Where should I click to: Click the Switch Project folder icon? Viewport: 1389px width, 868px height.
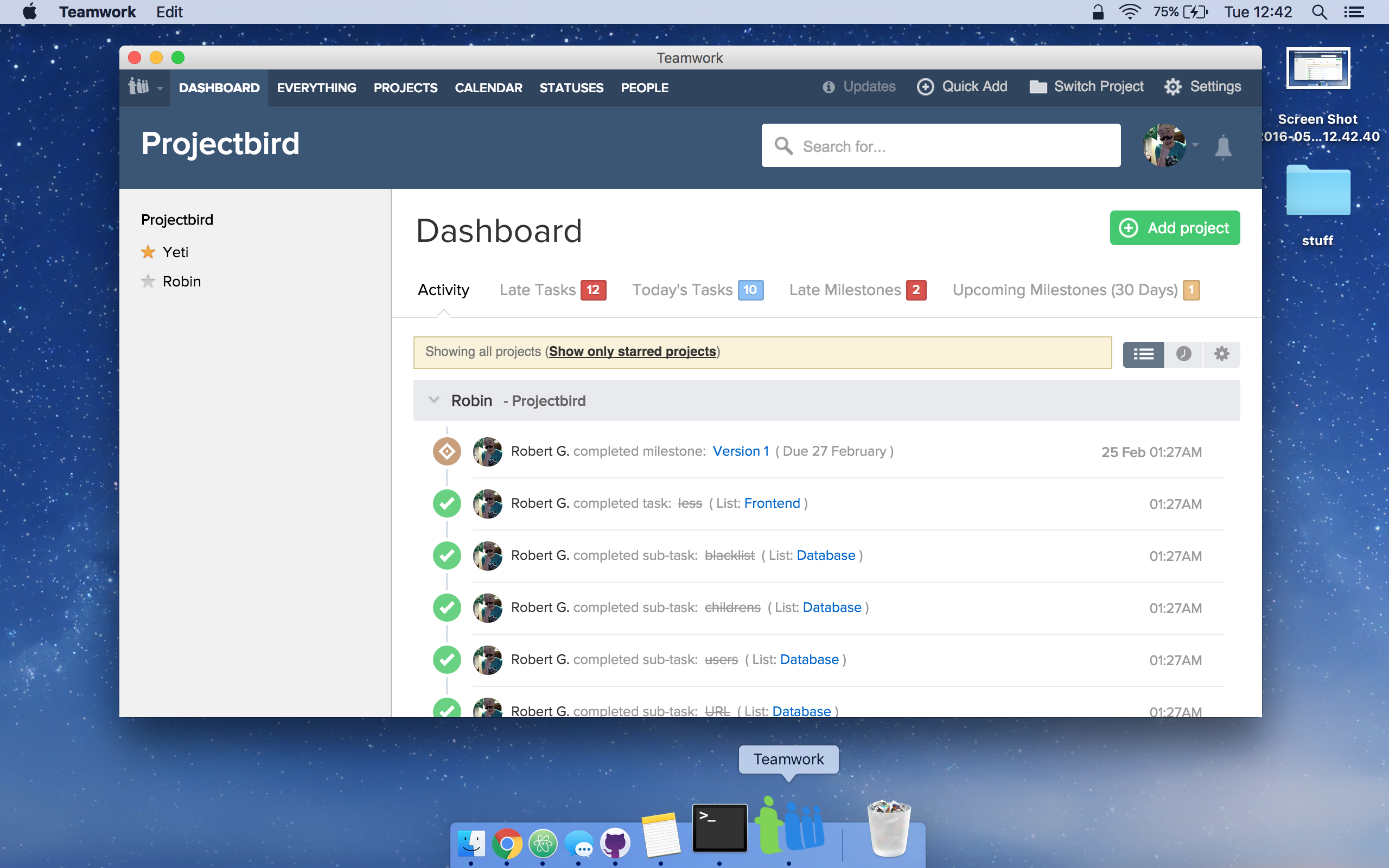pyautogui.click(x=1038, y=87)
